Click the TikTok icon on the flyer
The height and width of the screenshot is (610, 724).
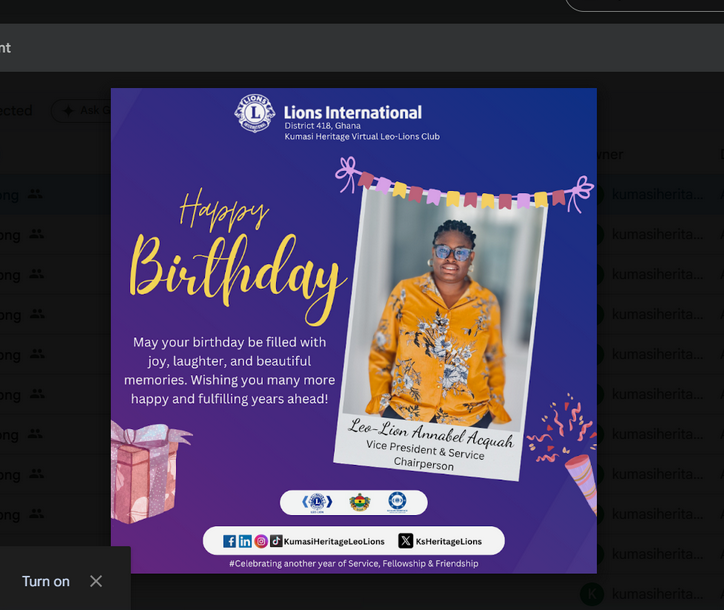[276, 541]
